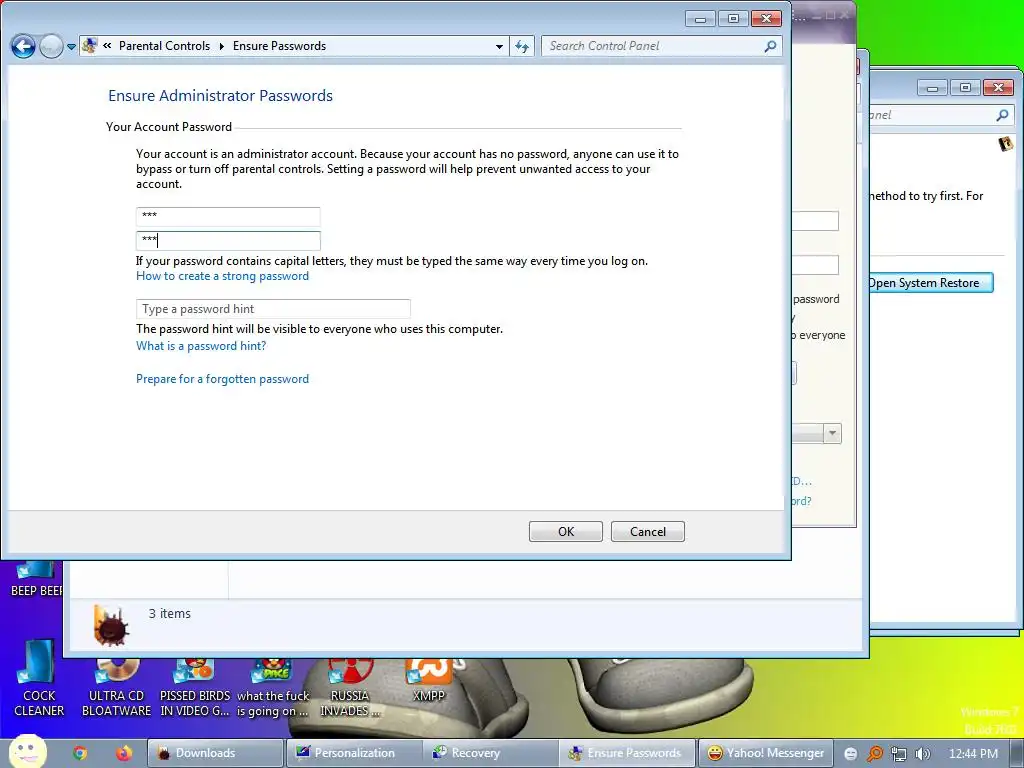Click the Your Account Password section label
Image resolution: width=1024 pixels, height=768 pixels.
168,127
